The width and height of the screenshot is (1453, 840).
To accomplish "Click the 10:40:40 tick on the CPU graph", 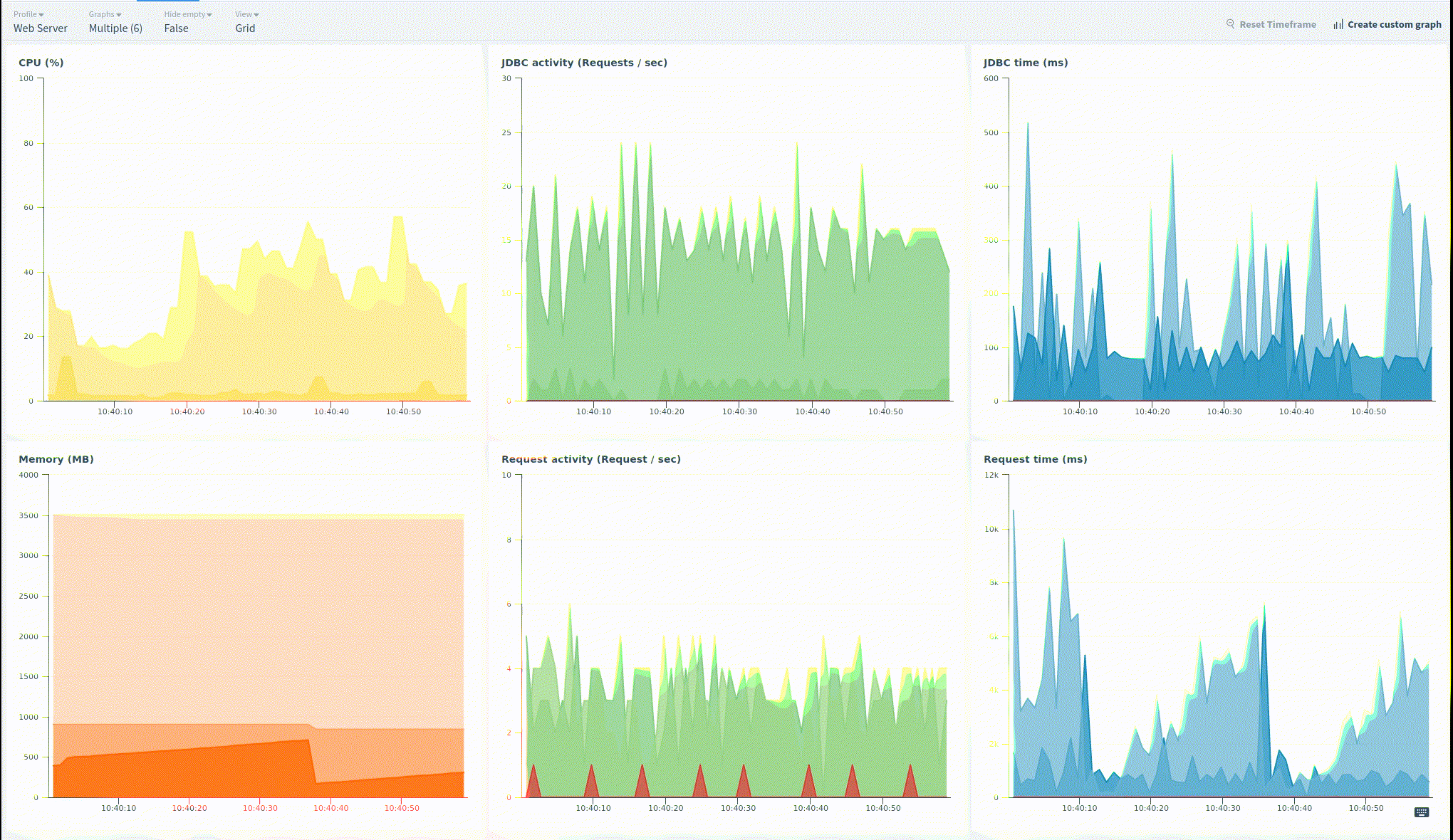I will point(331,411).
